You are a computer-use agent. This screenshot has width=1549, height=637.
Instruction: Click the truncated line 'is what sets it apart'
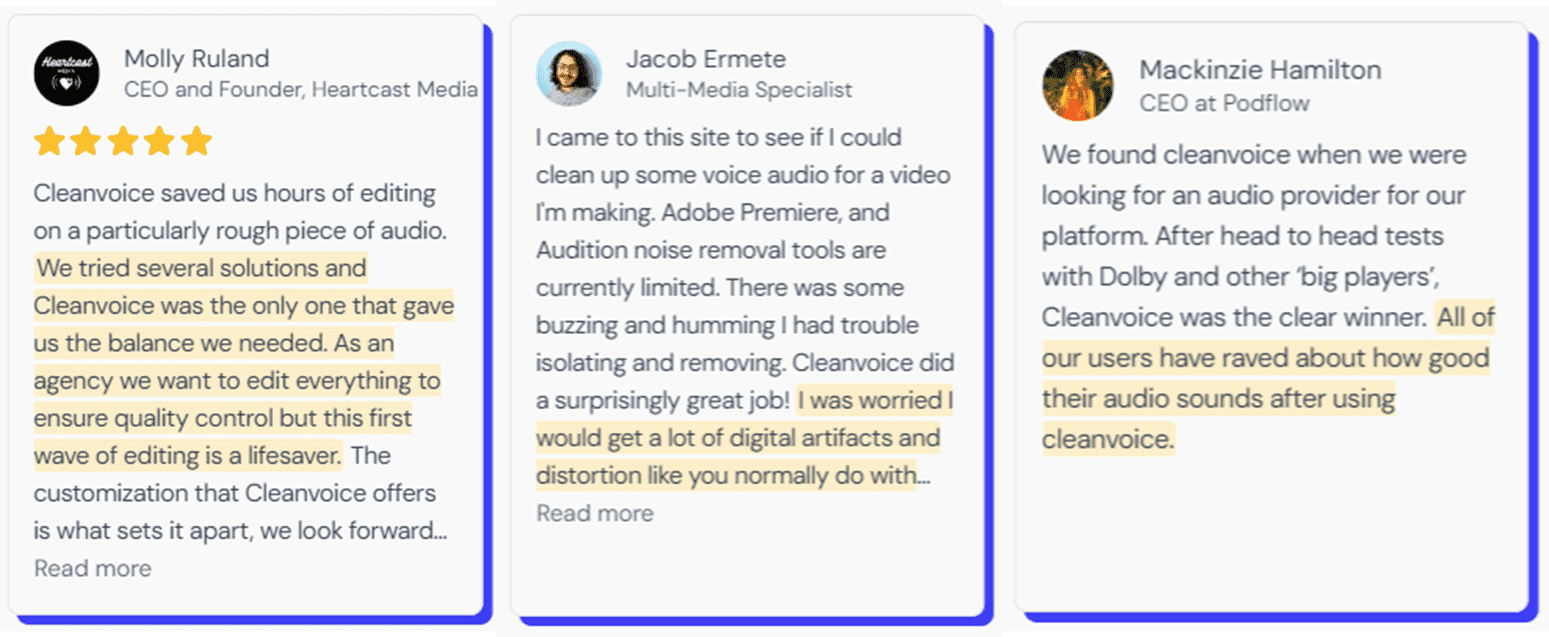(x=240, y=531)
